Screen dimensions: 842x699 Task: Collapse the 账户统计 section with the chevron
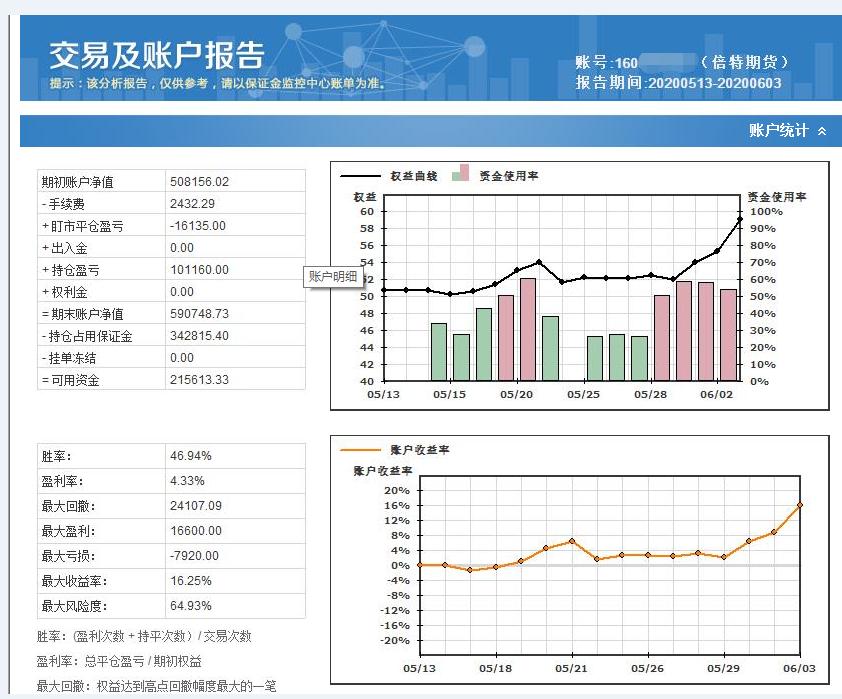[820, 130]
